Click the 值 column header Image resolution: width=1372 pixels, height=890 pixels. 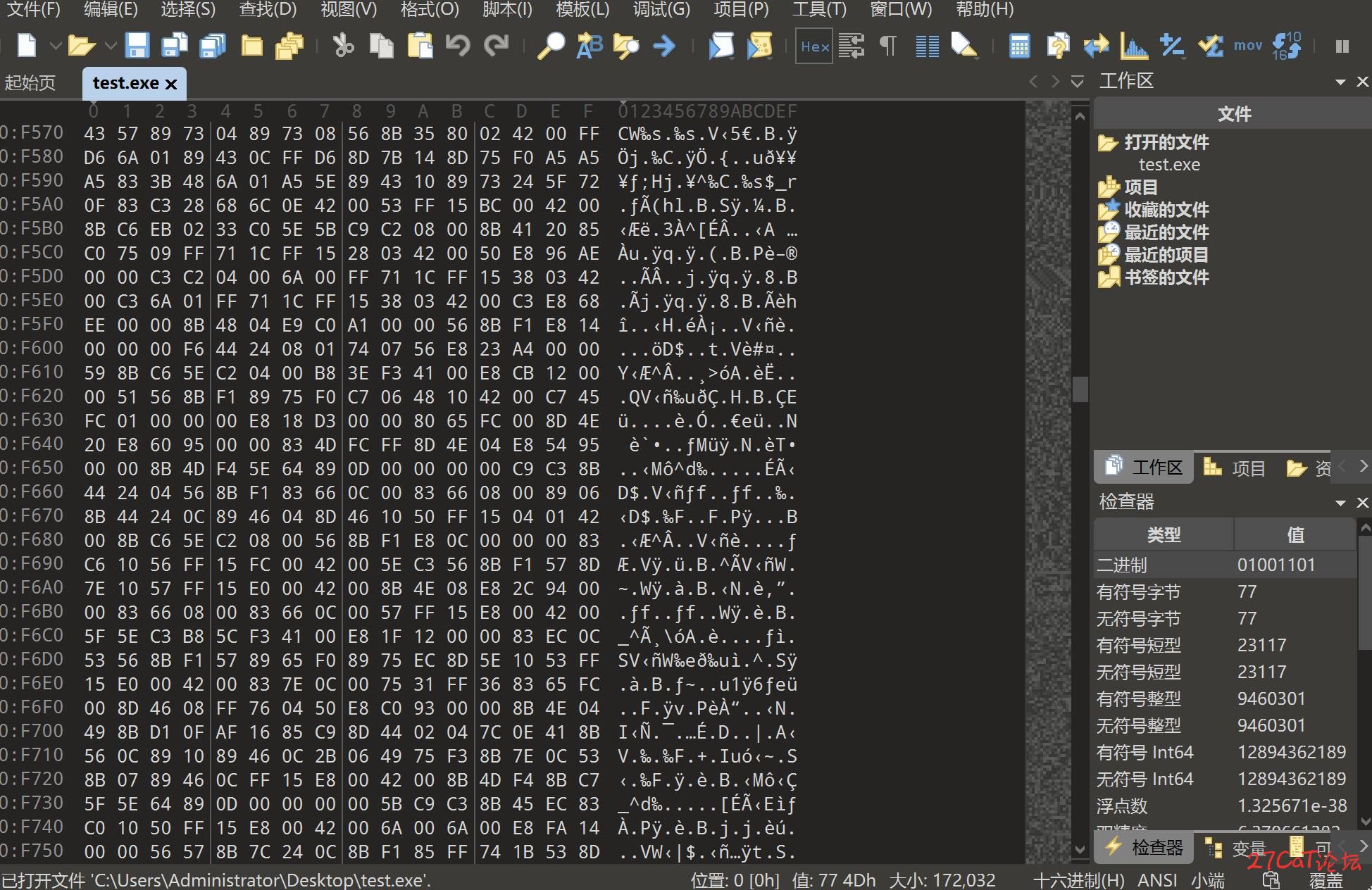1295,535
